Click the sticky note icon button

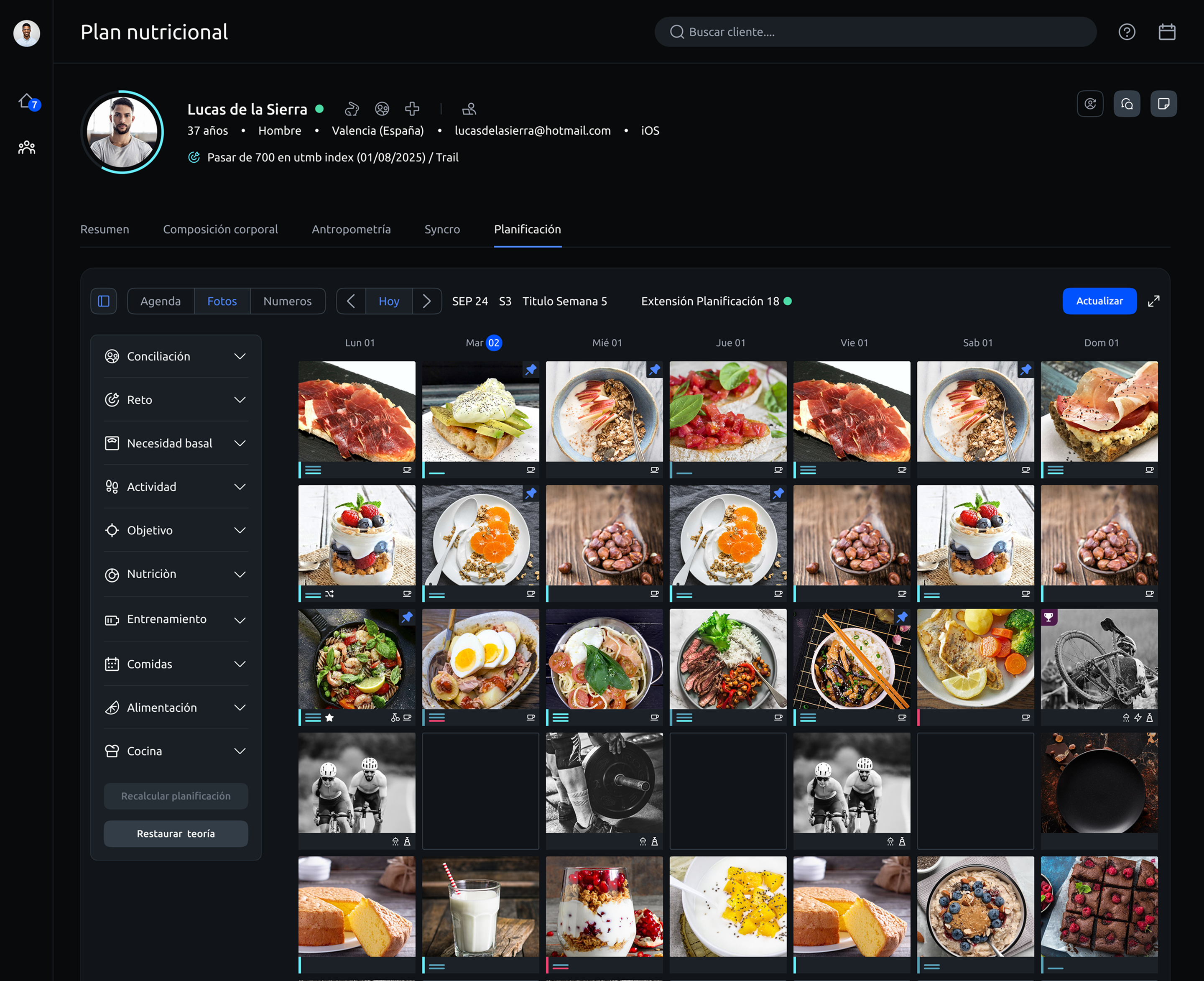(1163, 104)
